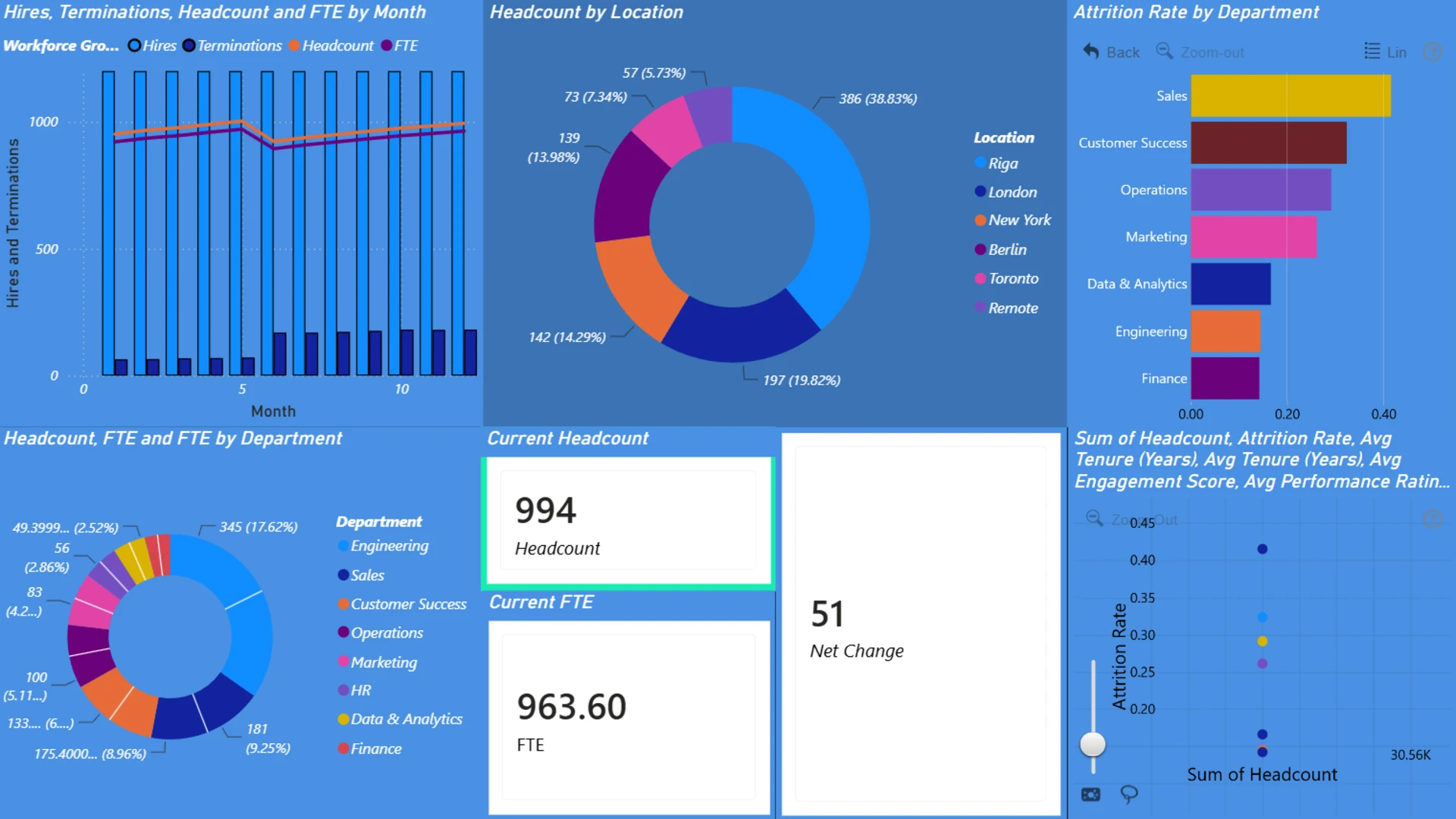Click the vertical zoom slider handle
The image size is (1456, 819).
click(1093, 744)
